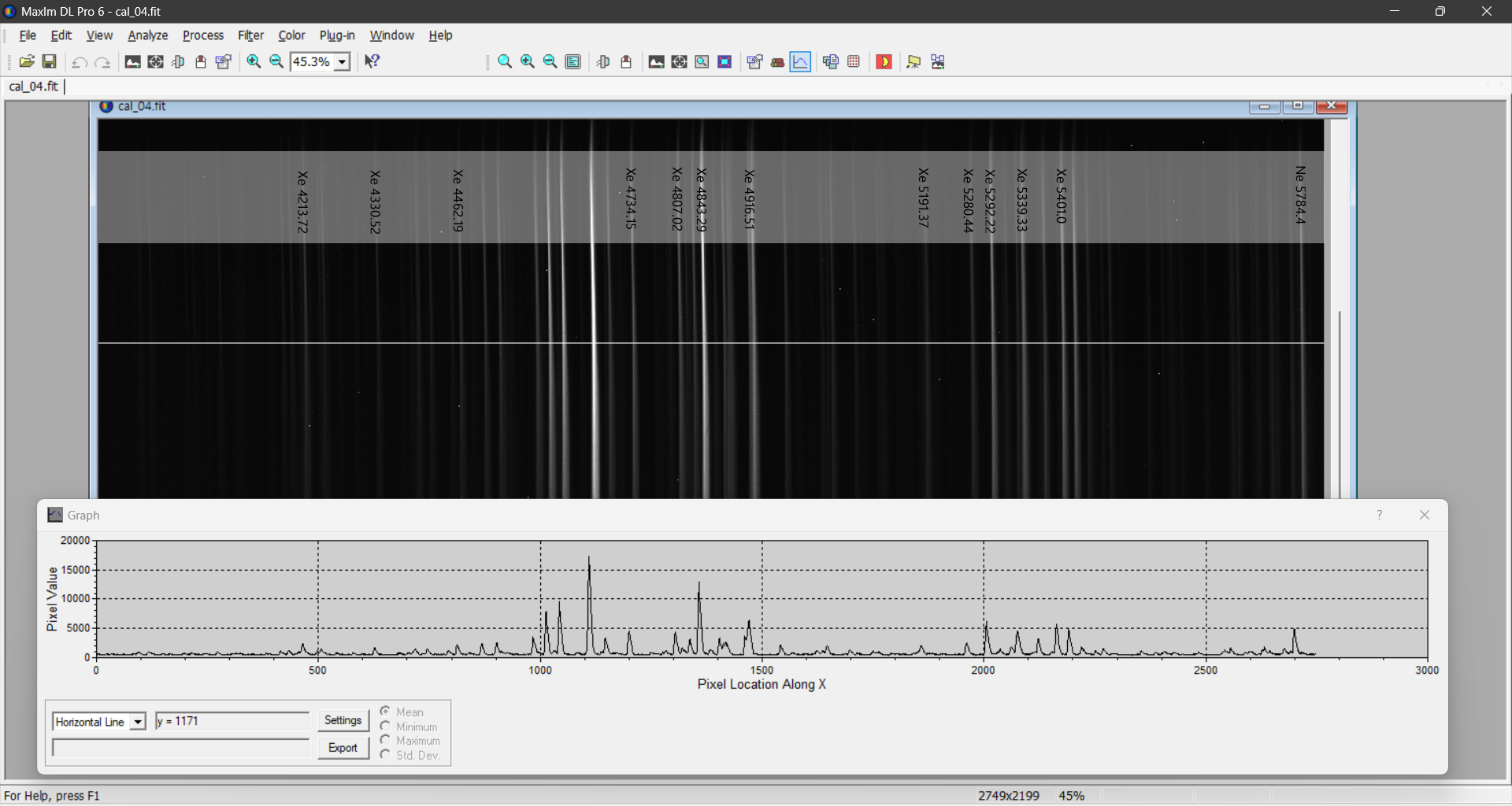Screen dimensions: 1512x806
Task: Open the zoom window icon with magnifier on image
Action: (702, 61)
